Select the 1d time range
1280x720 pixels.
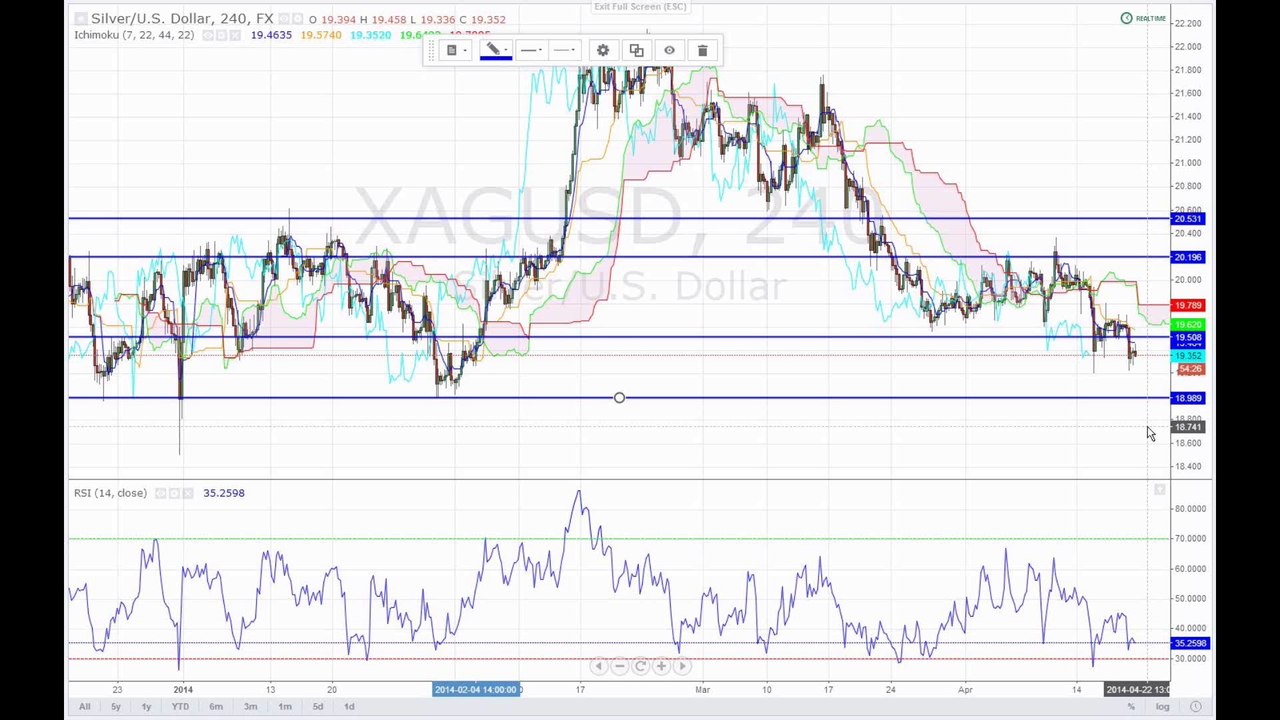coord(349,707)
